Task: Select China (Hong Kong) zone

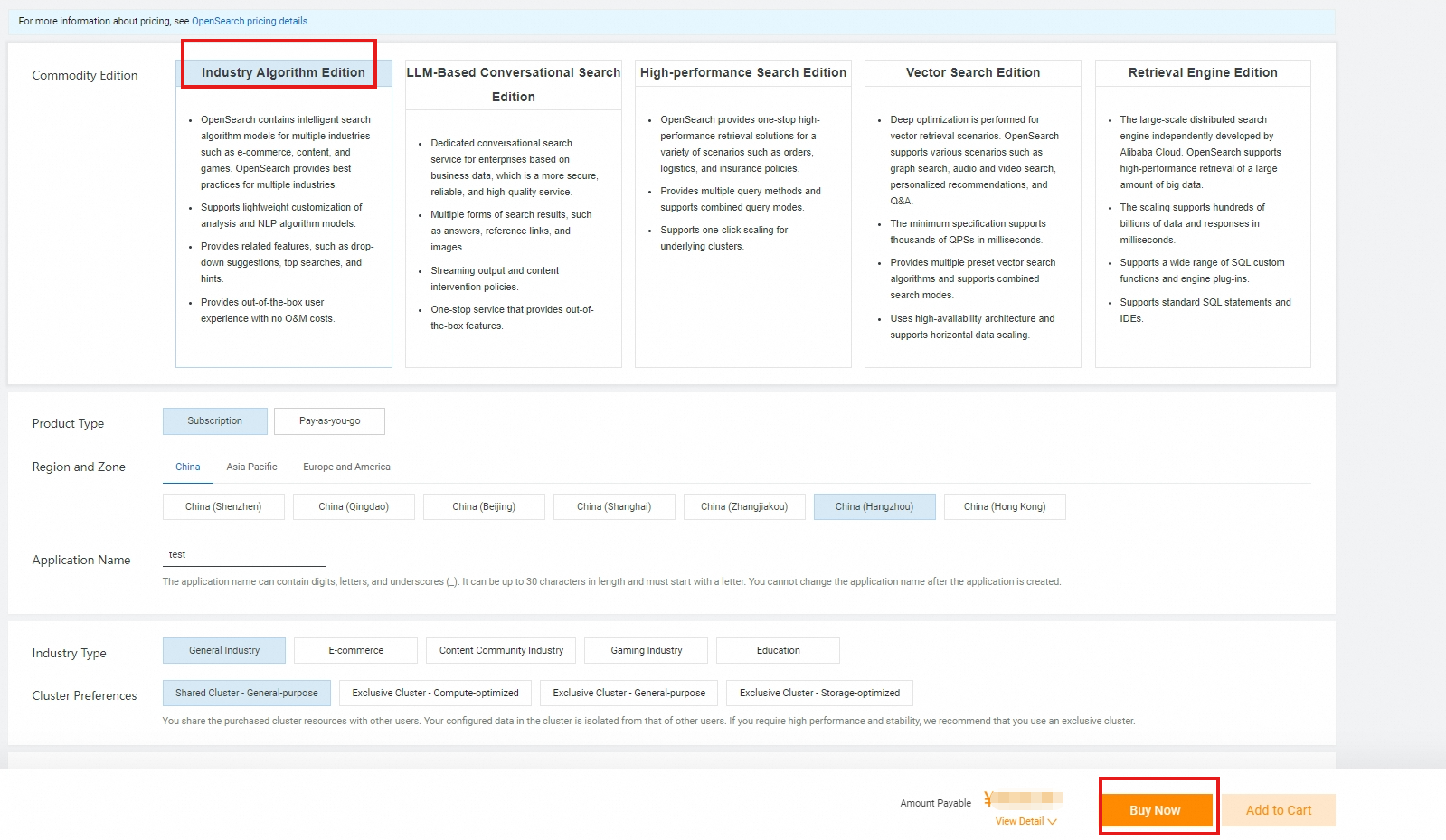Action: click(x=1005, y=507)
